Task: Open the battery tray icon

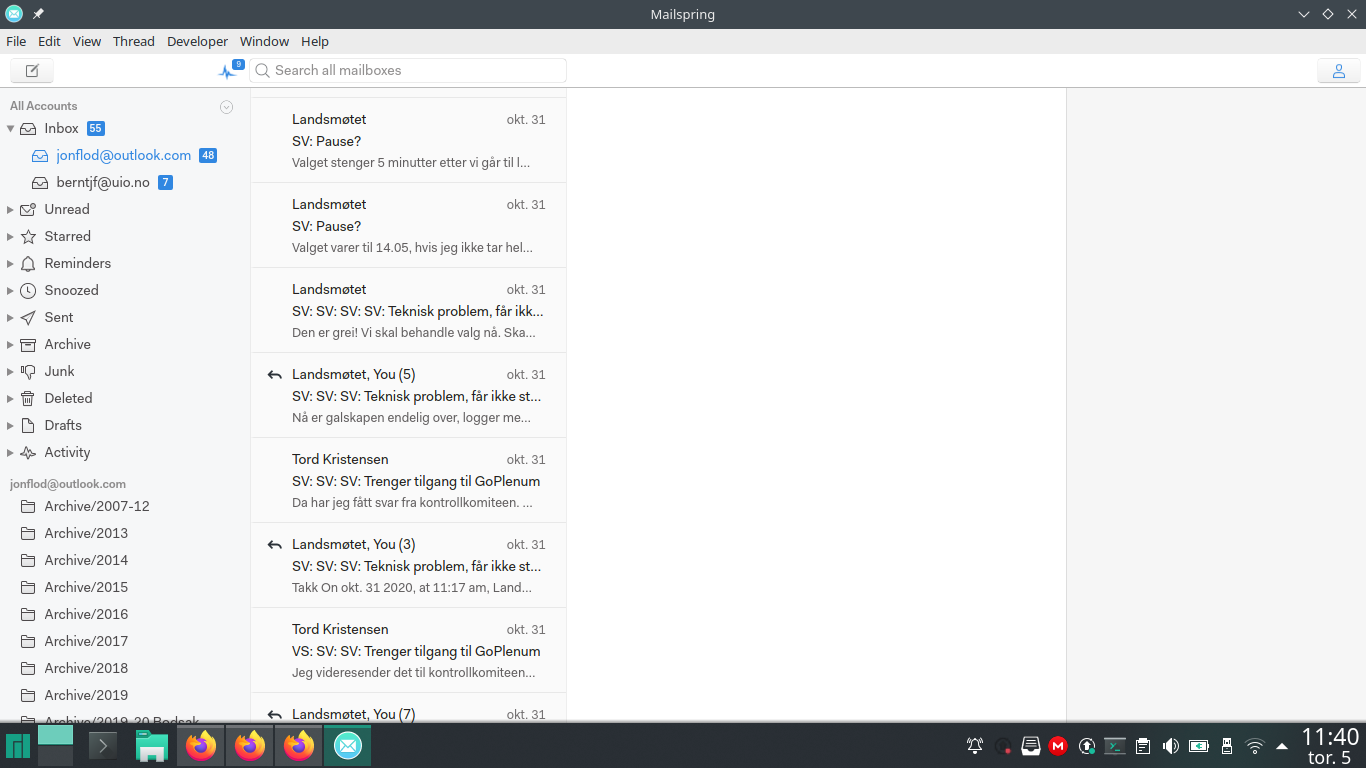Action: (x=1199, y=746)
